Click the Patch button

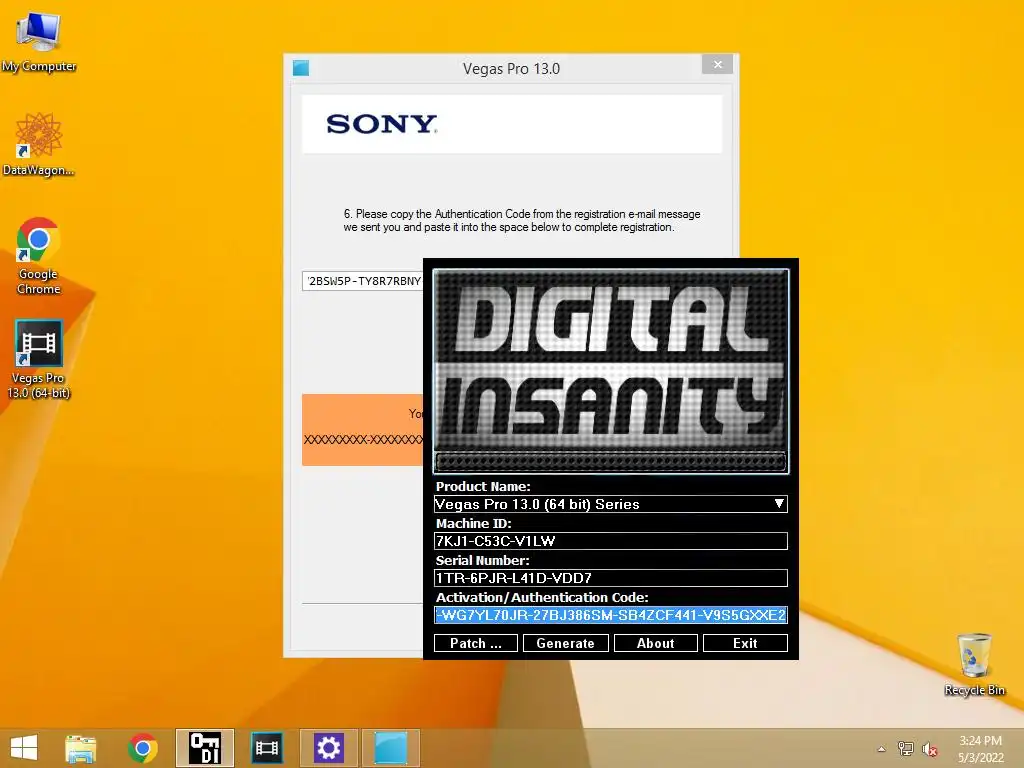(475, 643)
